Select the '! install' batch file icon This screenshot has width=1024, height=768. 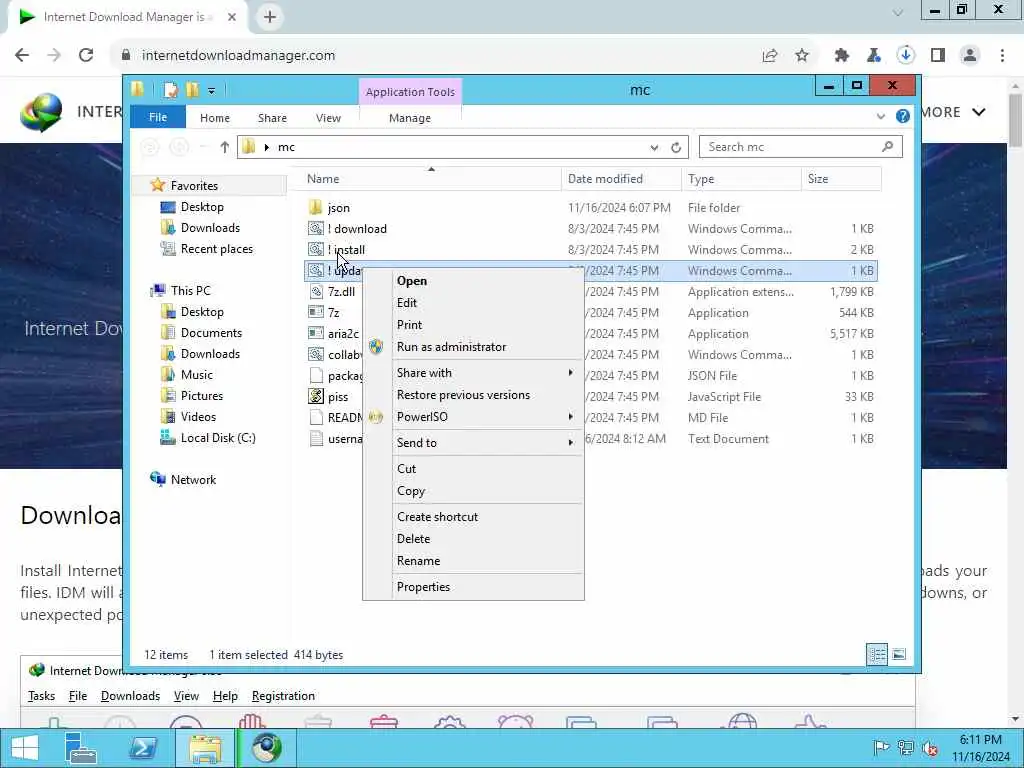click(x=315, y=249)
